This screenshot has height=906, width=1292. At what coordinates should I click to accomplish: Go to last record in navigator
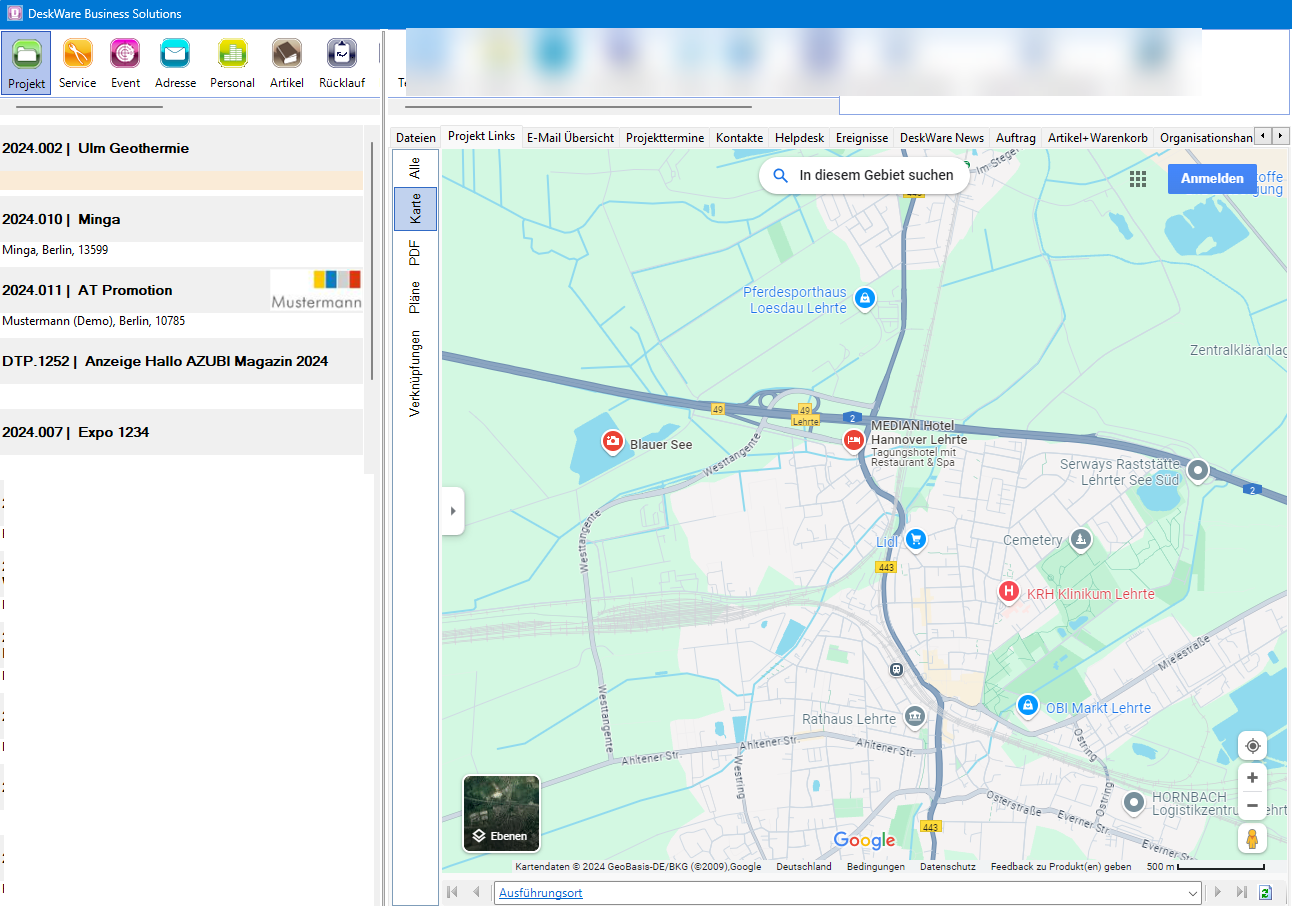[x=1242, y=892]
